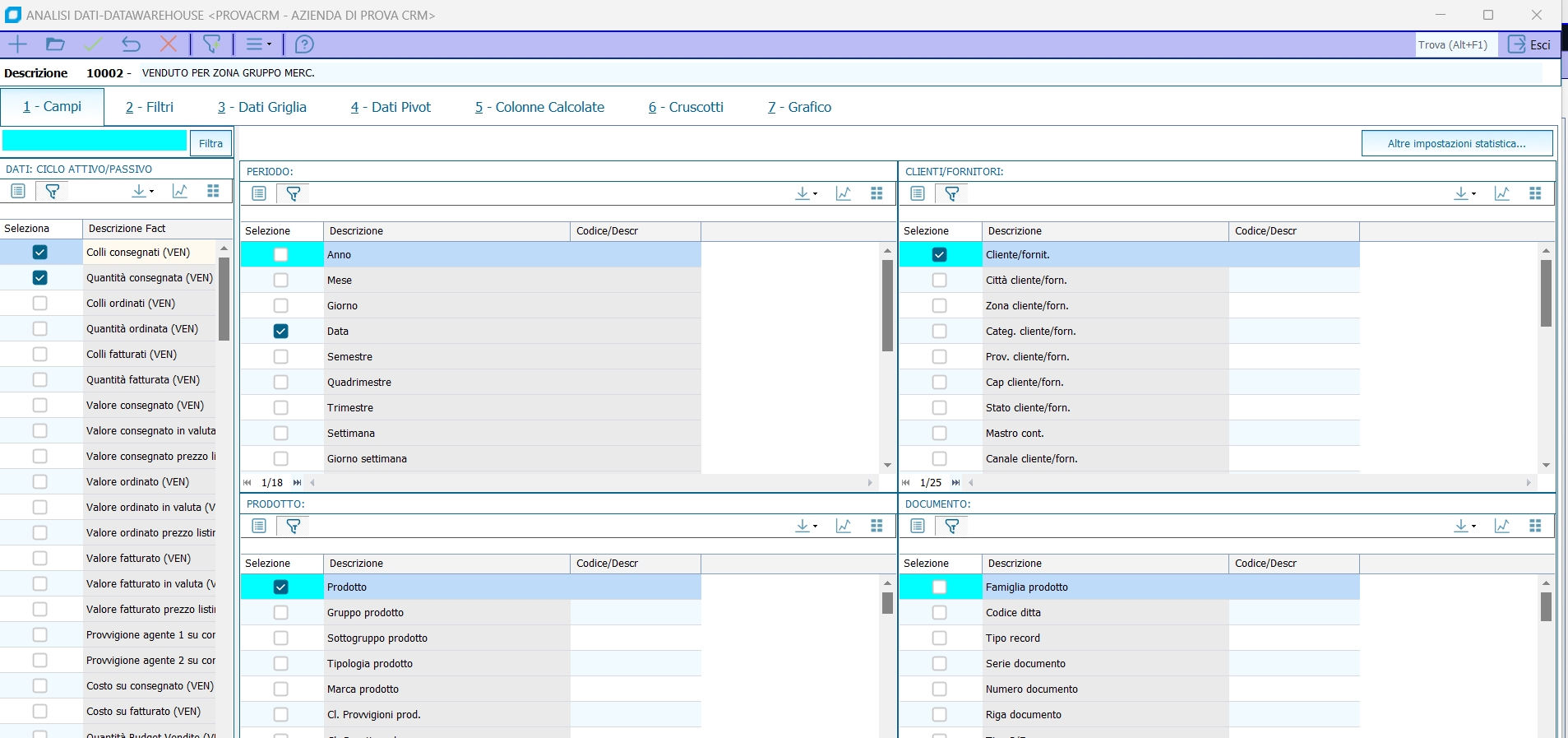Click the grid icon in CLIENTI/FORNITORI panel
The width and height of the screenshot is (1568, 738).
pos(1536,193)
